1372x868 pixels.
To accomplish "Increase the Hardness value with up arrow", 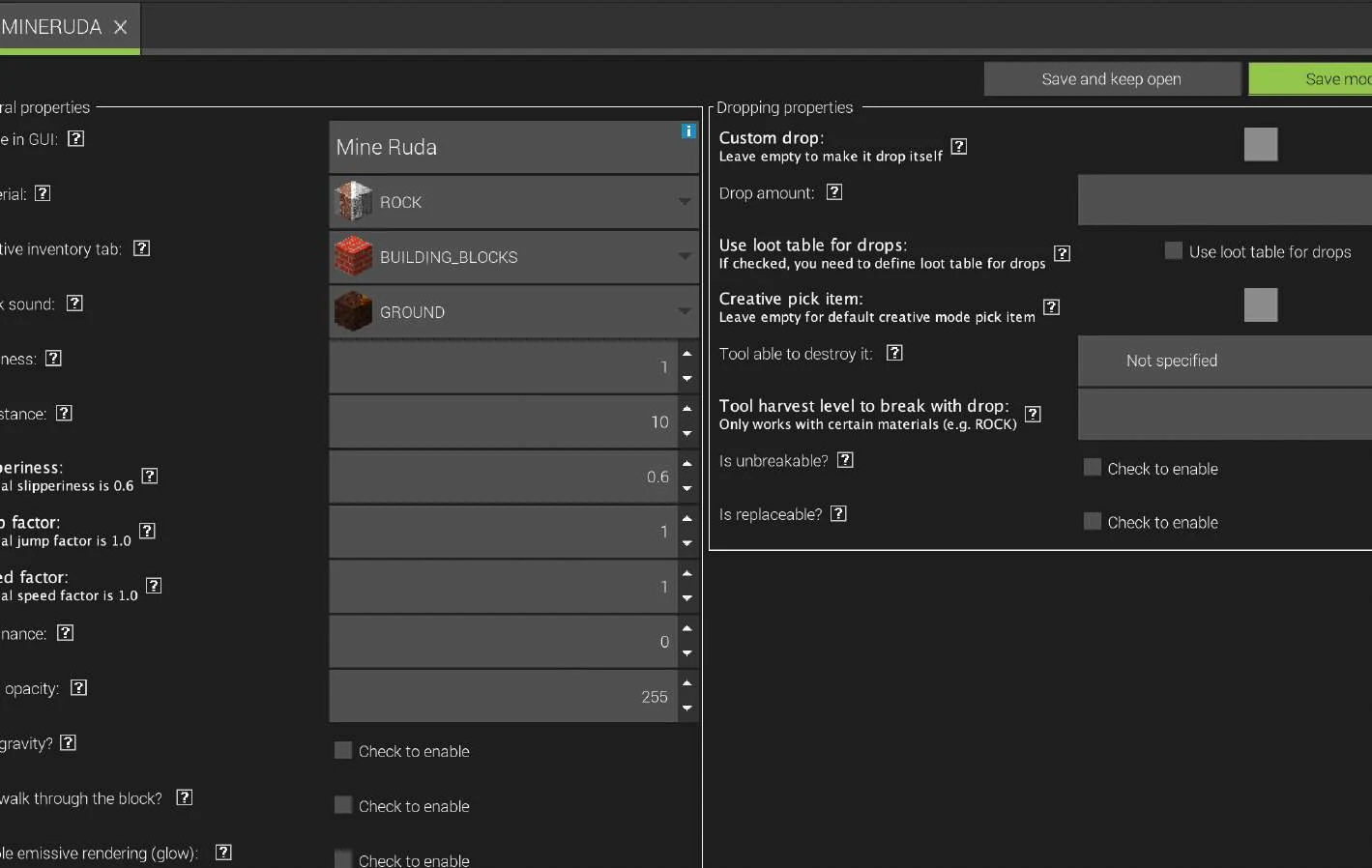I will tap(686, 354).
